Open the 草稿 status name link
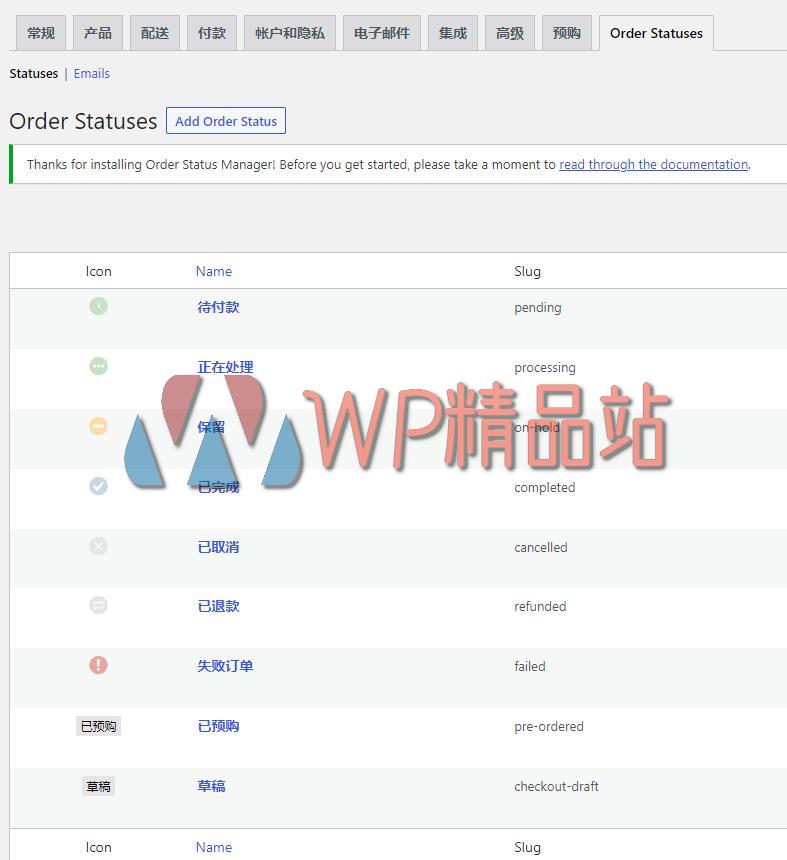This screenshot has width=787, height=860. (211, 786)
